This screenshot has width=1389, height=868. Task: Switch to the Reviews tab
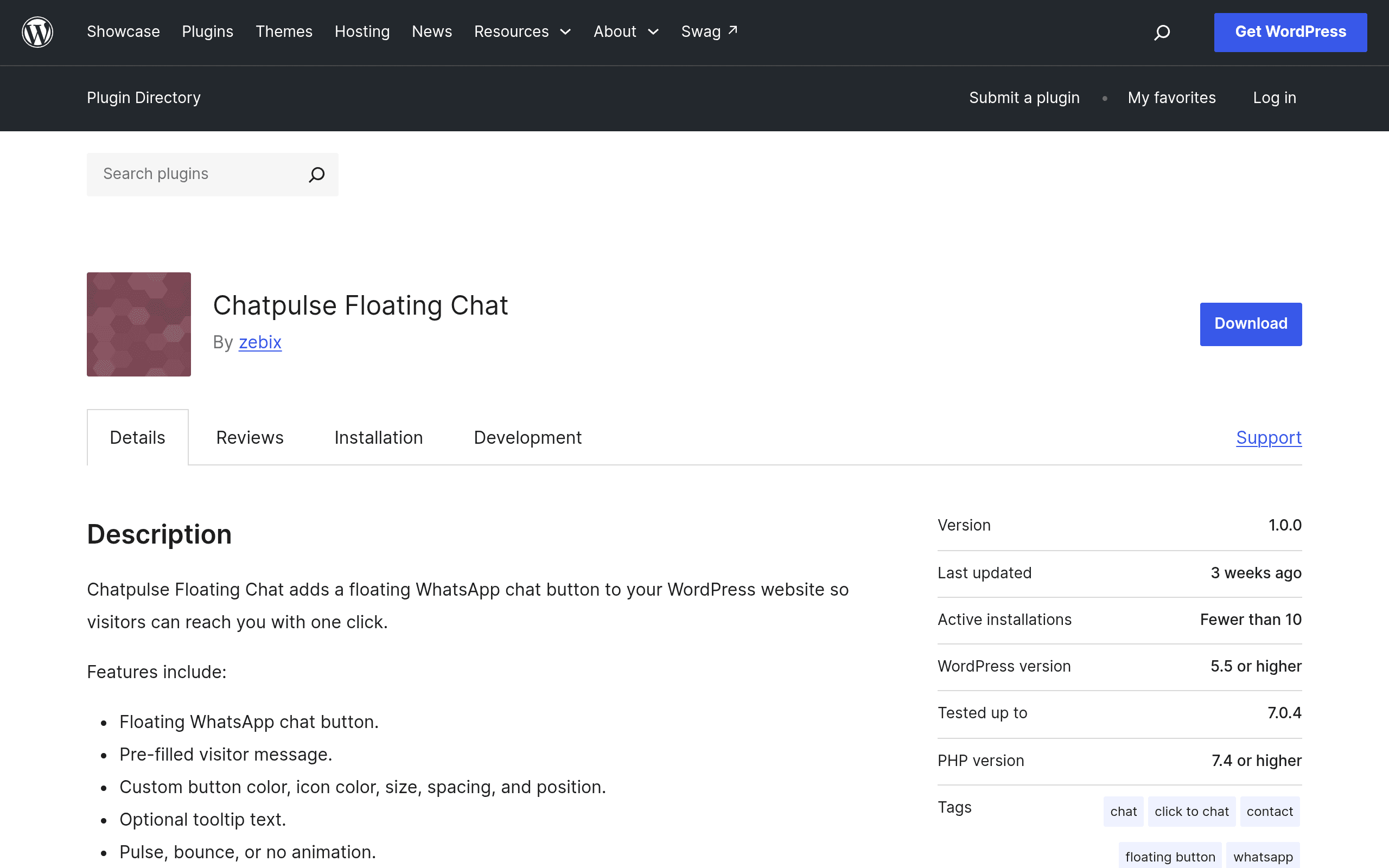pos(250,437)
